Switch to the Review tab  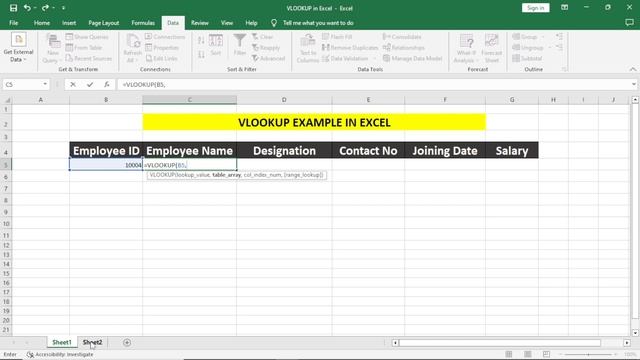click(x=200, y=23)
